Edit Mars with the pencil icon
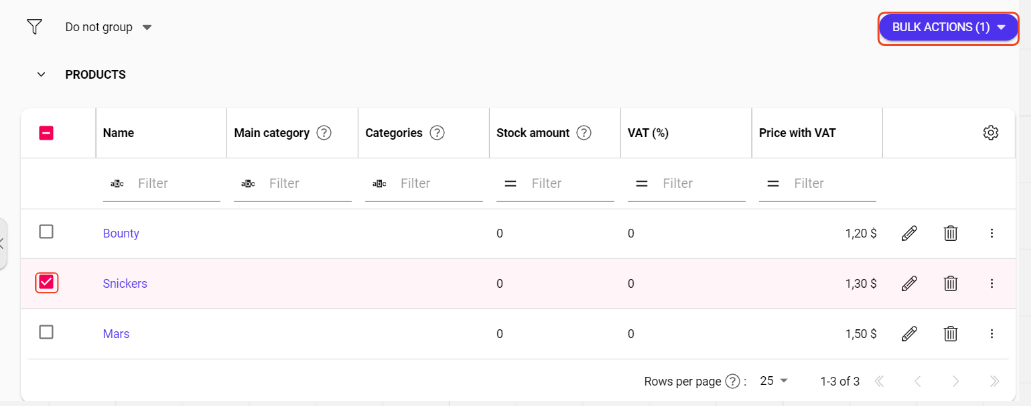Screen dimensions: 1031x406 click(x=909, y=334)
